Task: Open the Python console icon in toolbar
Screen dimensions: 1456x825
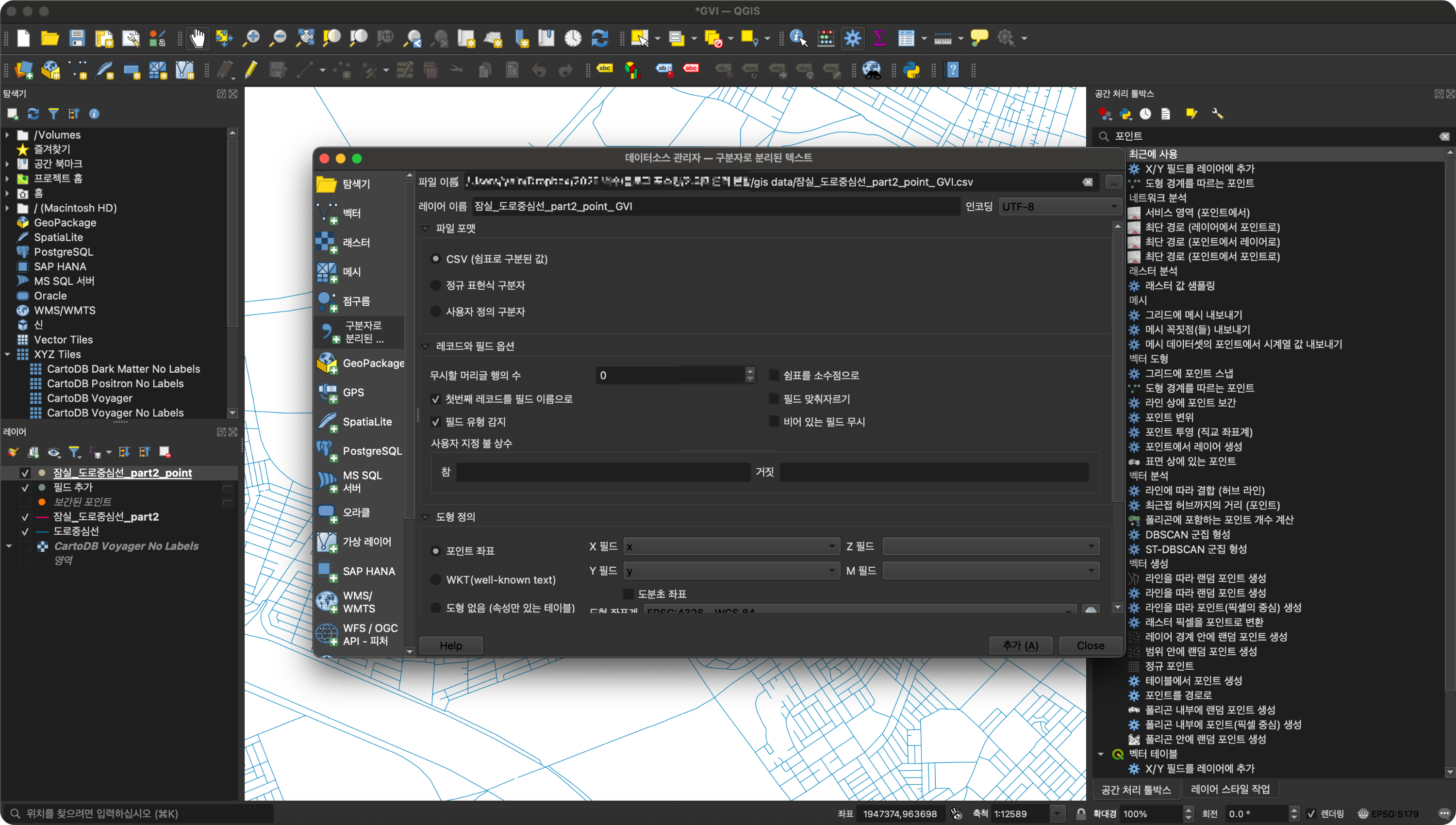Action: pos(911,70)
